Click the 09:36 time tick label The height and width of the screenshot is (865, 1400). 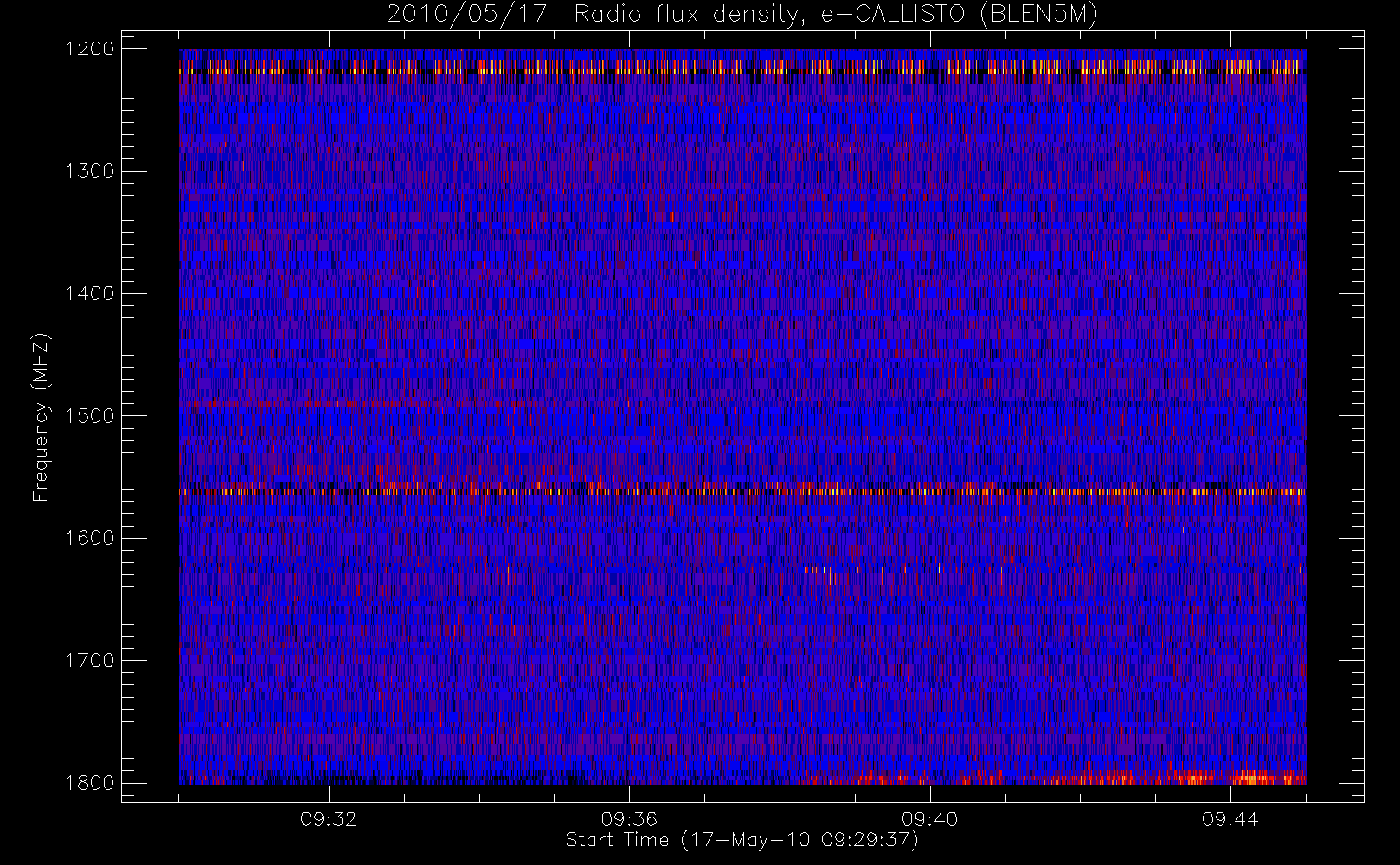(629, 819)
